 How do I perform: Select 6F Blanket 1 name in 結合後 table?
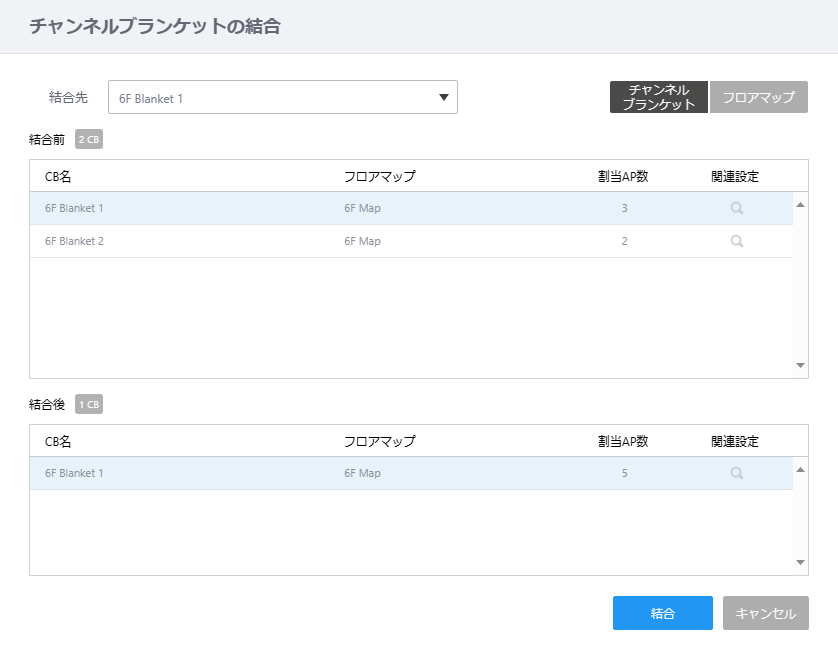pos(74,473)
